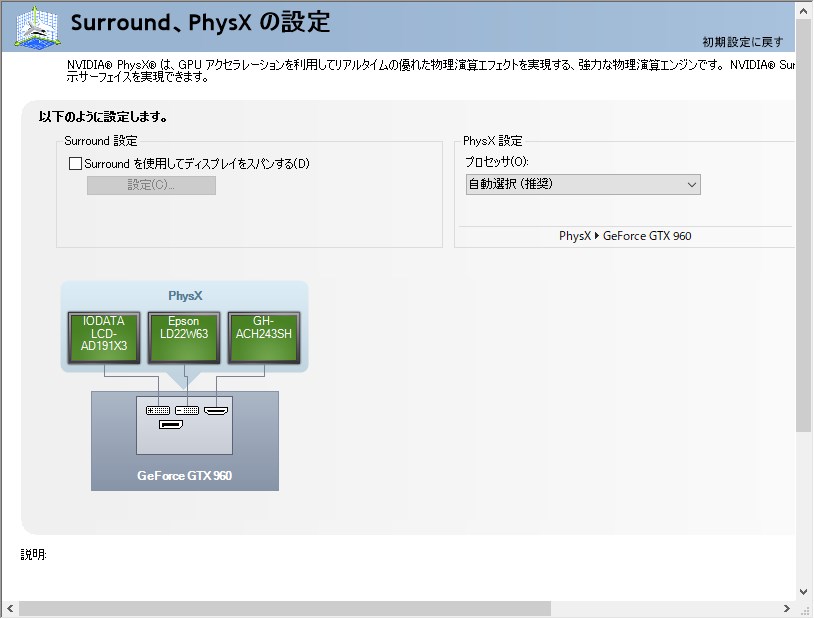
Task: Click 初期設定に戻す restore defaults link
Action: pos(742,42)
